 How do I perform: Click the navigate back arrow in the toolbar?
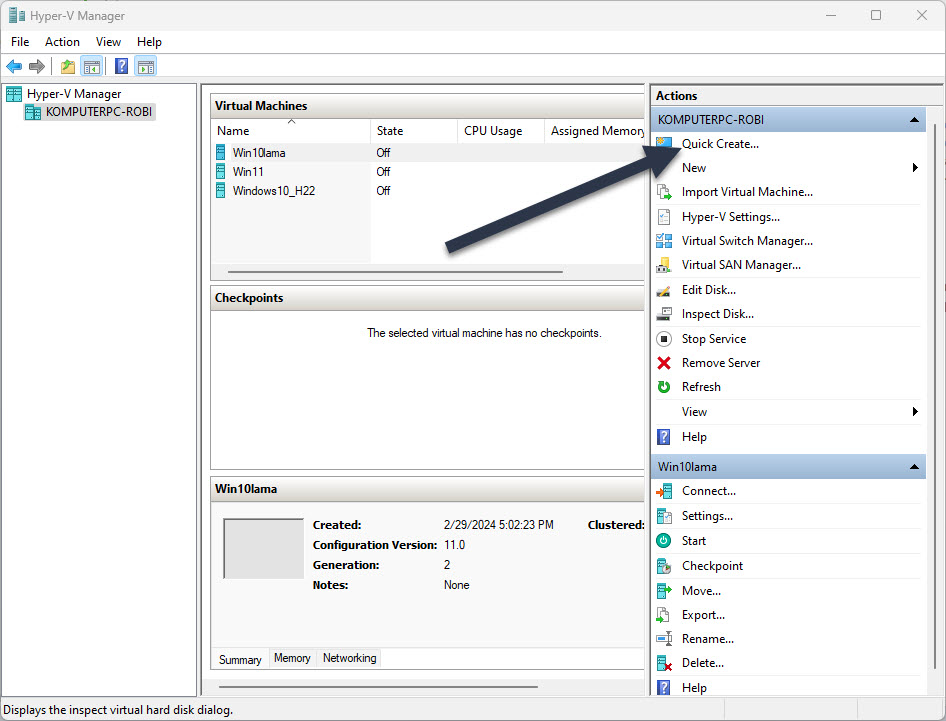14,66
